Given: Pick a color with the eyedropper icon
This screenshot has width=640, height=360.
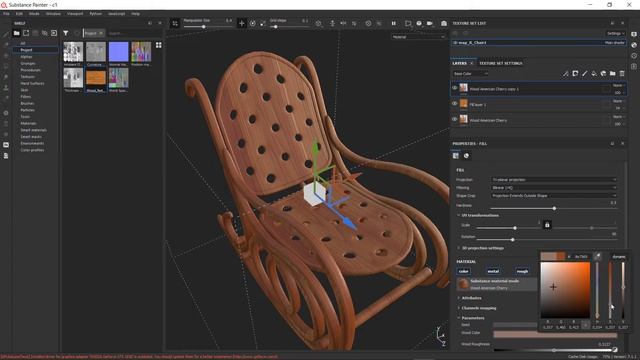Looking at the screenshot, I should [597, 256].
